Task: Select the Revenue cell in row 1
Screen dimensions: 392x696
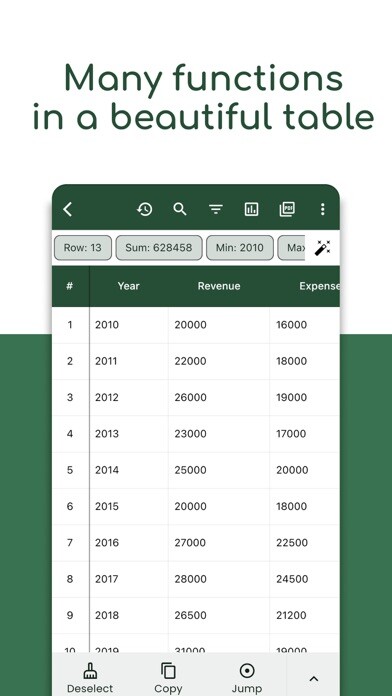Action: click(x=219, y=325)
